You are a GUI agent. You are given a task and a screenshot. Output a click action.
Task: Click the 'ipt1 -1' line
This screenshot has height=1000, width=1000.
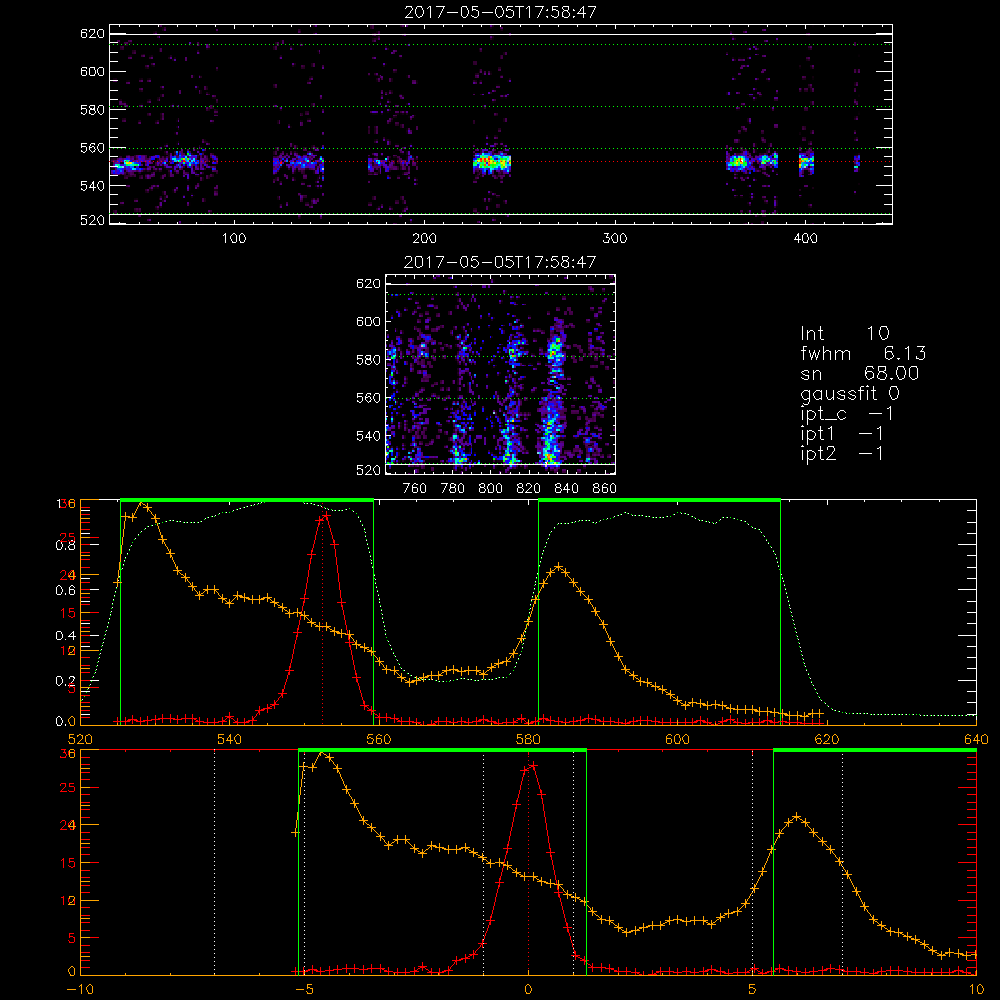pyautogui.click(x=841, y=434)
